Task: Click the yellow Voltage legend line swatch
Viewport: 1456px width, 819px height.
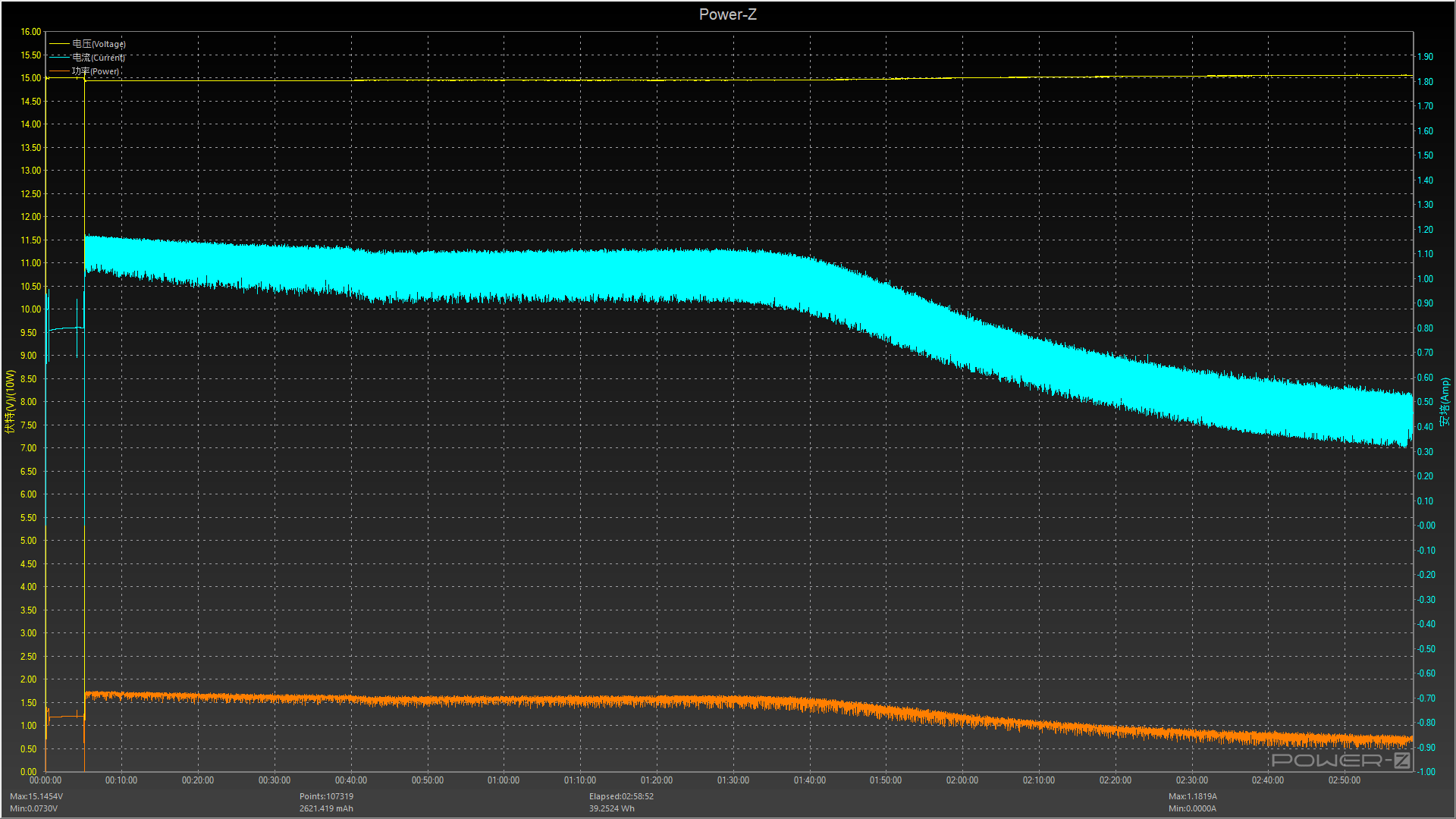Action: click(59, 44)
